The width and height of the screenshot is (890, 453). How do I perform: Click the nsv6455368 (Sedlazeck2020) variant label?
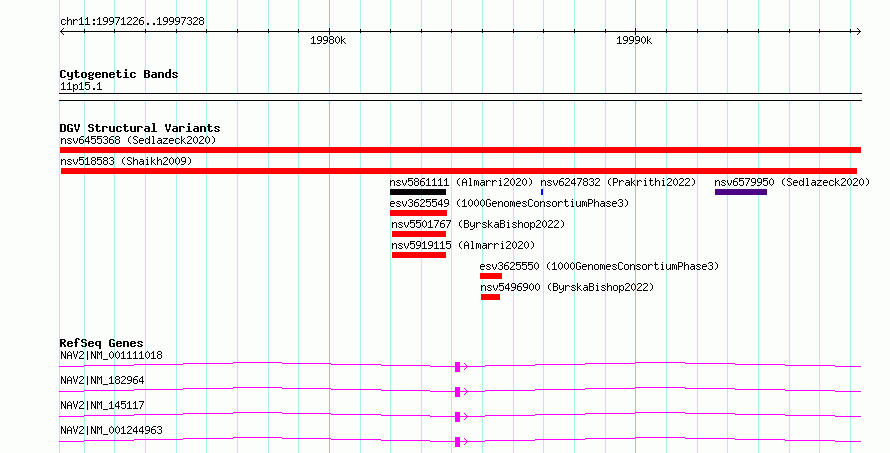pyautogui.click(x=138, y=140)
